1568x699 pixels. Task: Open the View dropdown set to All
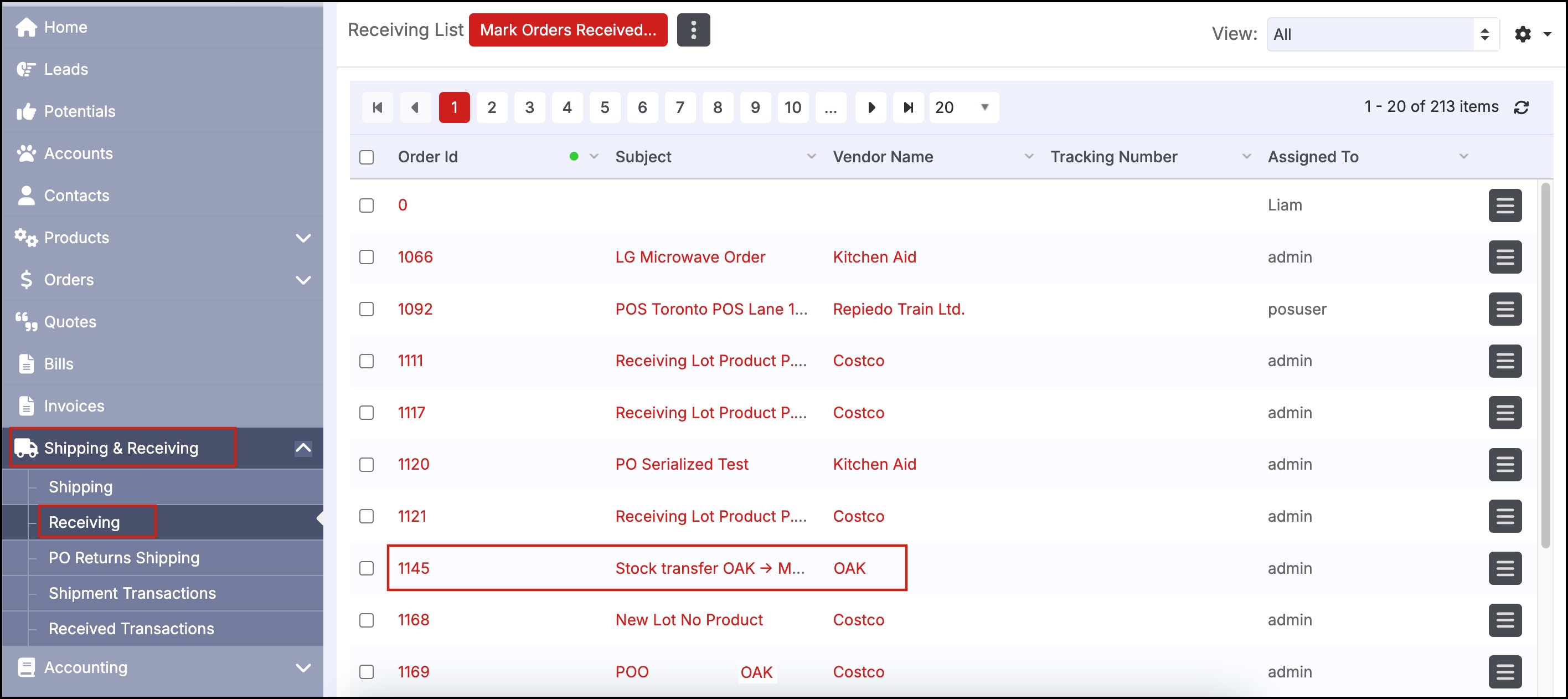coord(1382,34)
